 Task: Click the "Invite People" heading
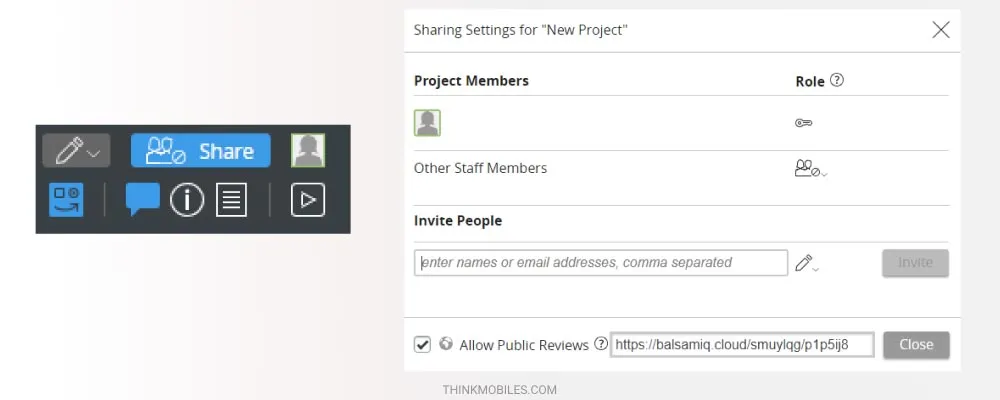coord(458,221)
